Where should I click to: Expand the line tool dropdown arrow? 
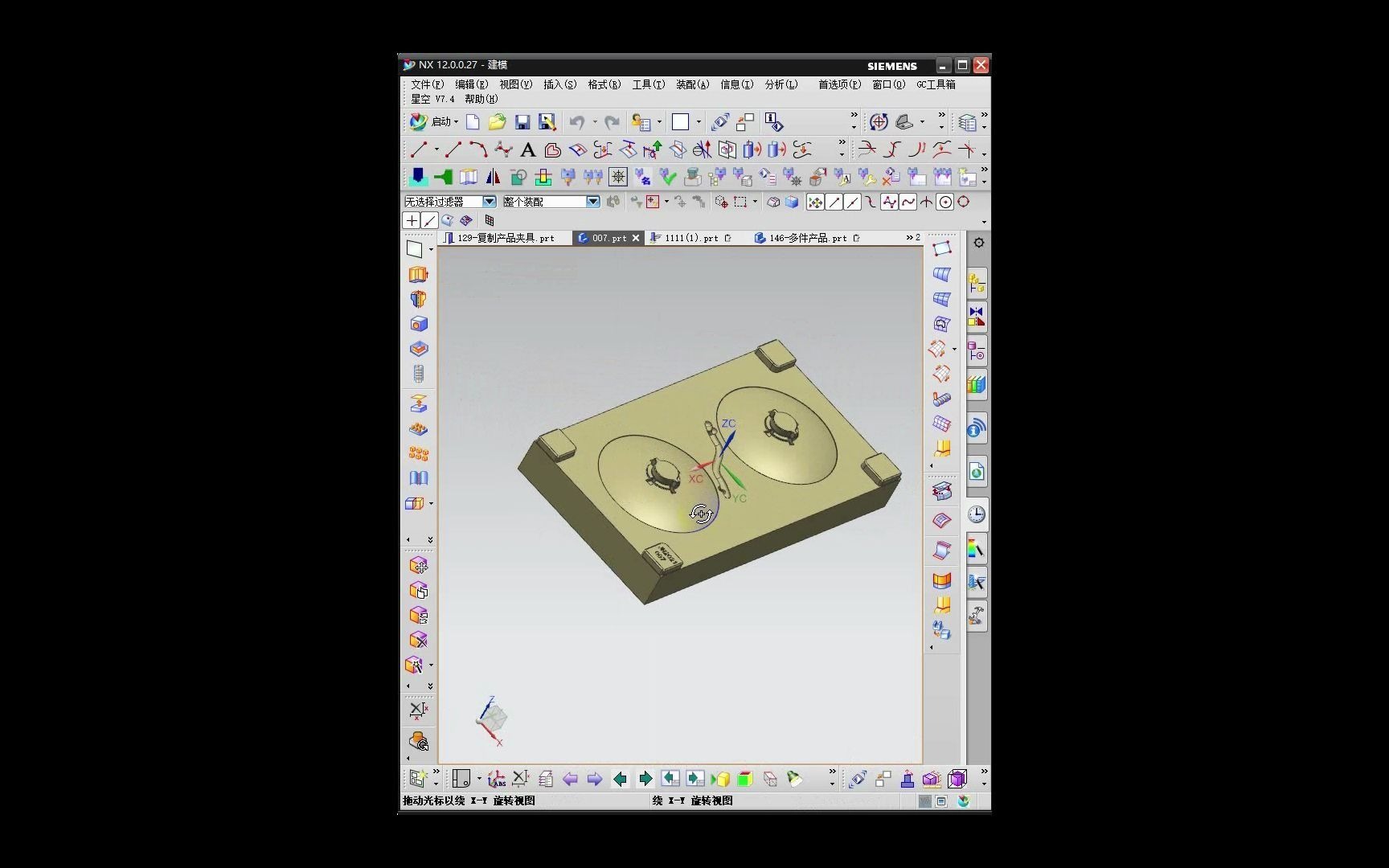tap(436, 150)
